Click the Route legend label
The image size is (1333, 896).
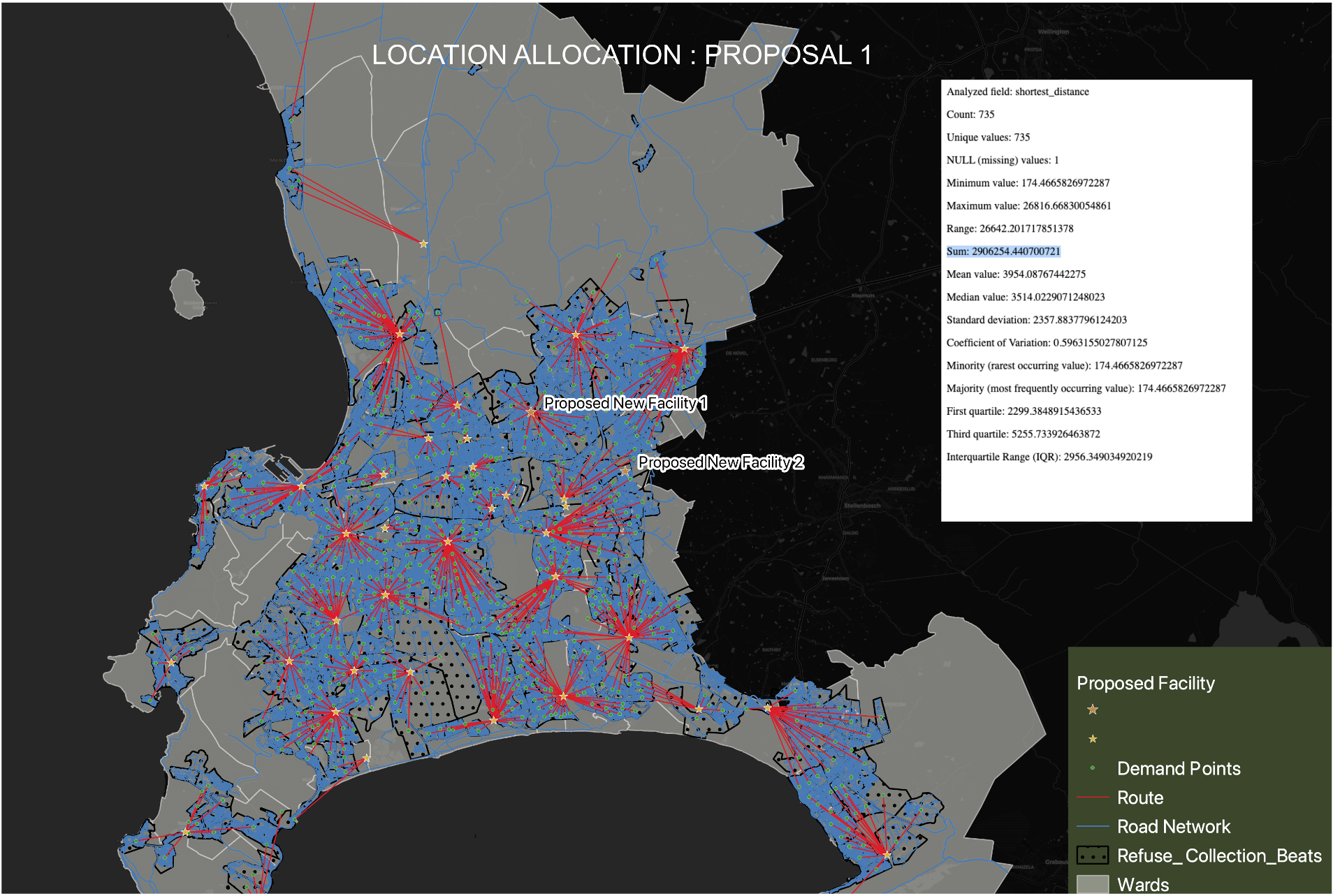[1140, 798]
